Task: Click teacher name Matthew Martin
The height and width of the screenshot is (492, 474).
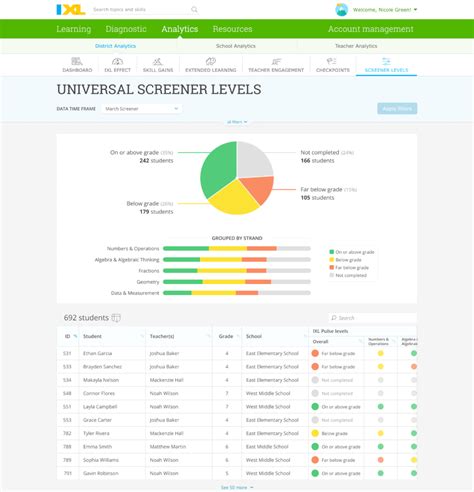Action: click(x=168, y=447)
